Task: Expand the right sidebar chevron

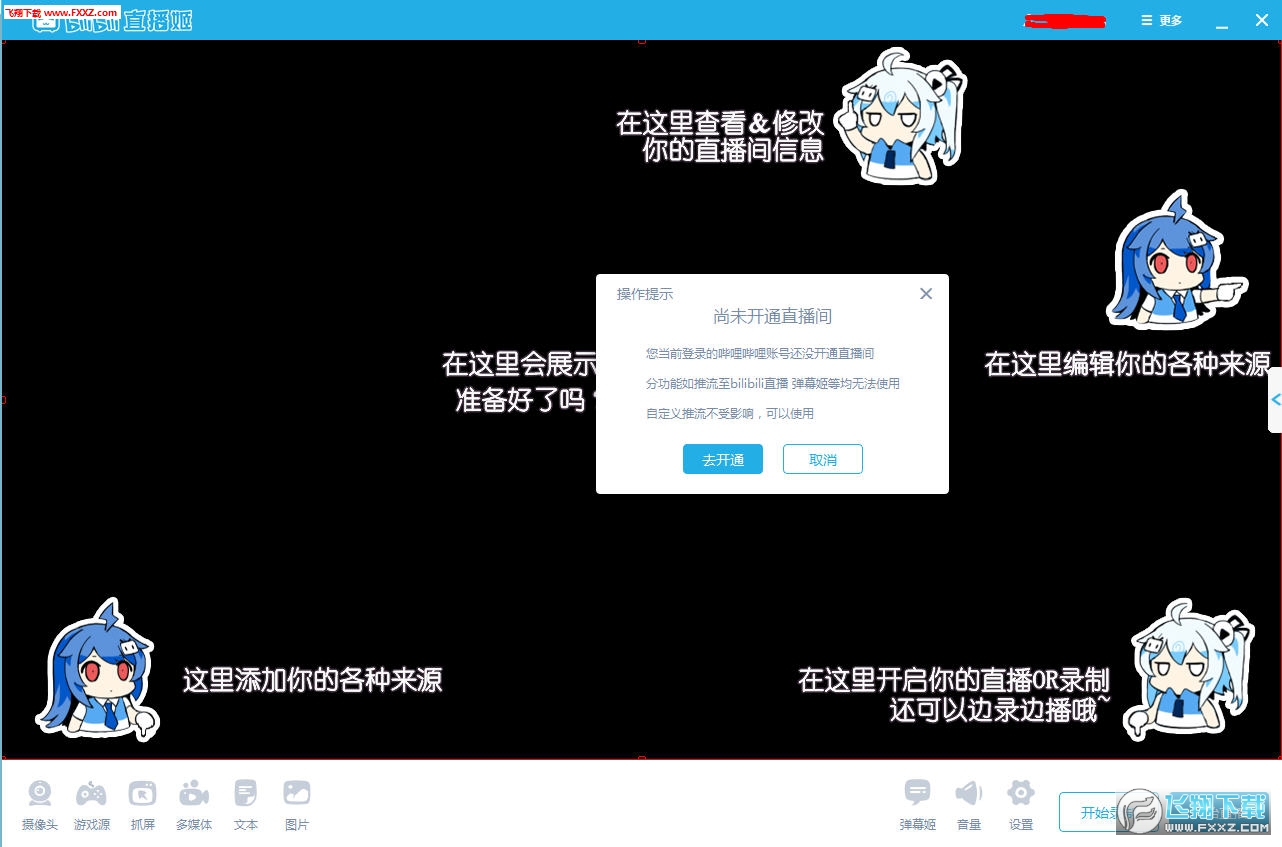Action: tap(1274, 399)
